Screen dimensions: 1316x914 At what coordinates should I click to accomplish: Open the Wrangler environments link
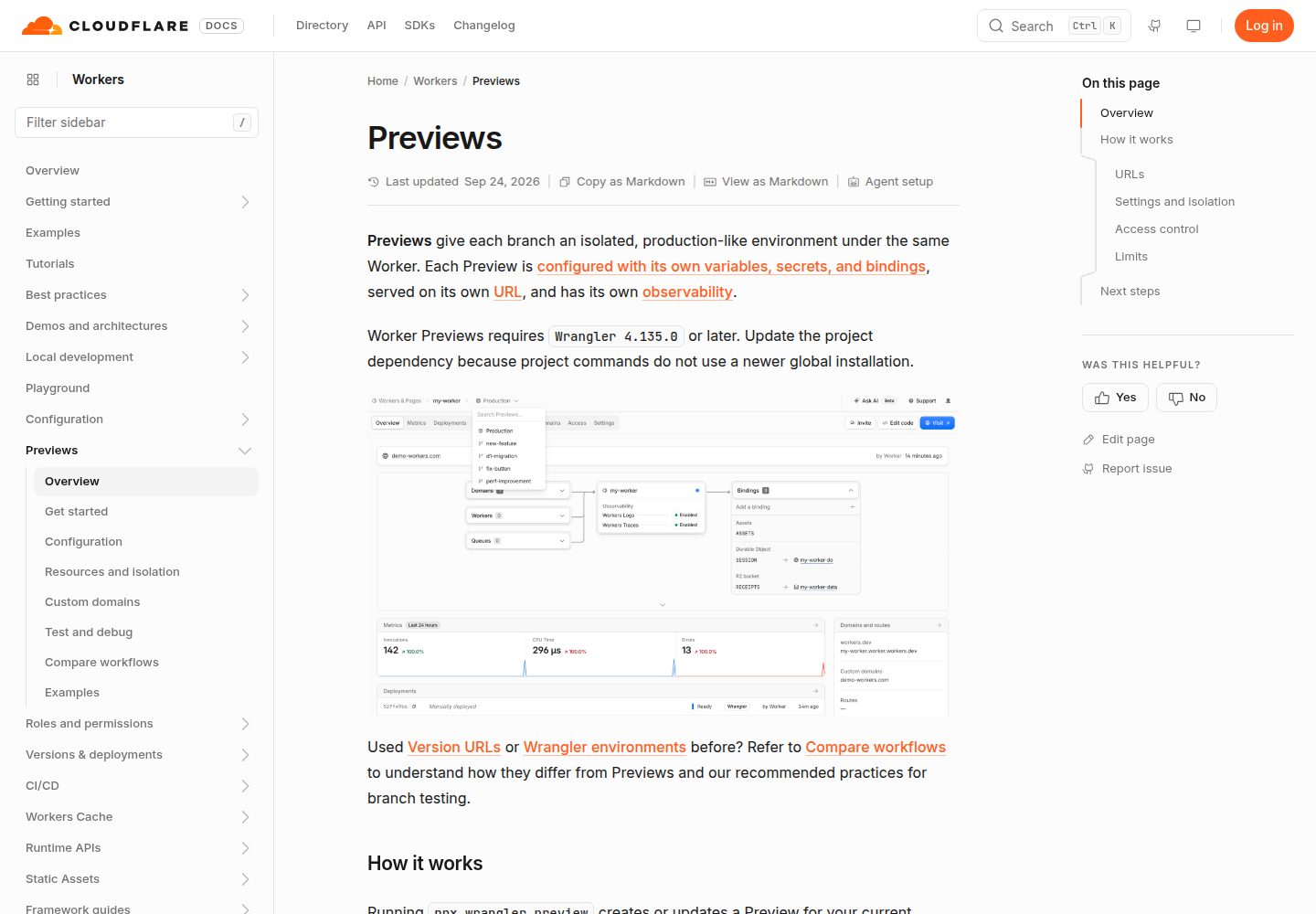pyautogui.click(x=605, y=747)
